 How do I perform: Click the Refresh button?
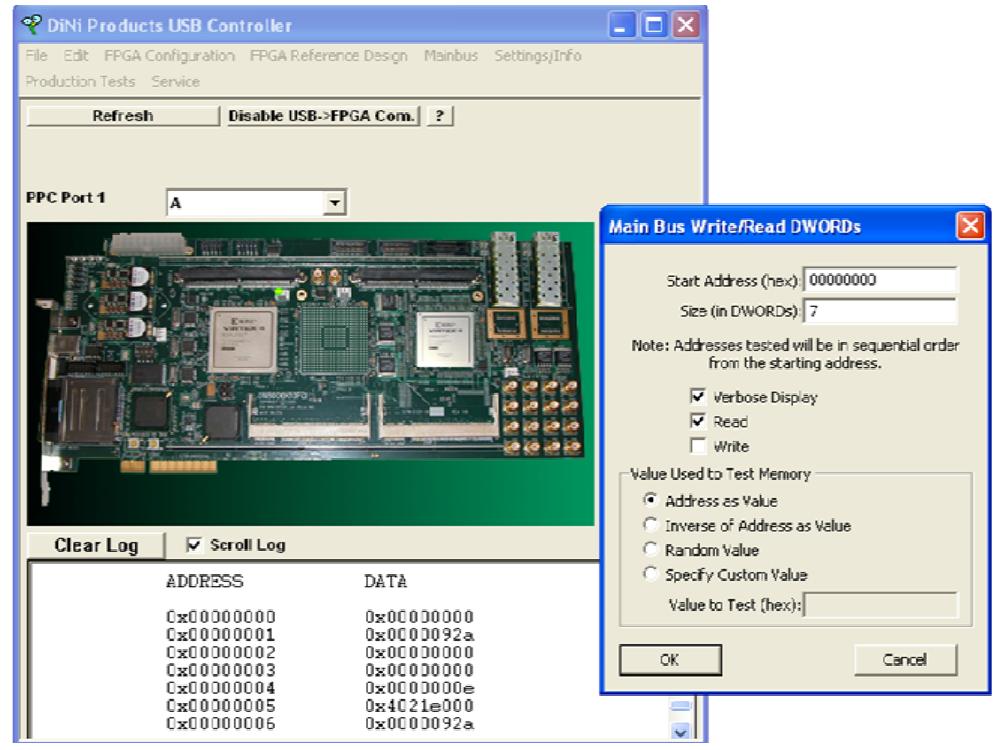[122, 116]
